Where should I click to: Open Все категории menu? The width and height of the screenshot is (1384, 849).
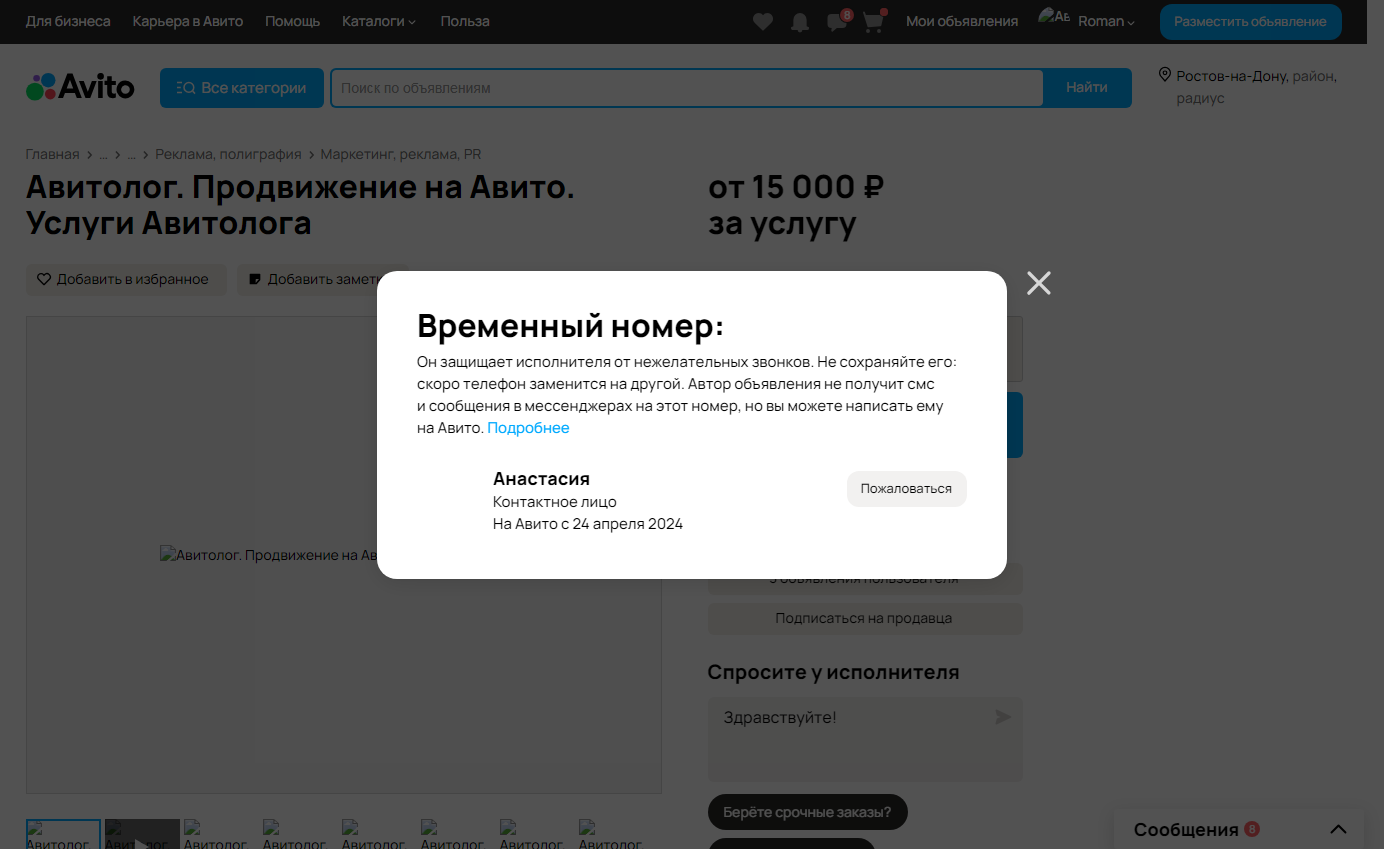[x=242, y=88]
